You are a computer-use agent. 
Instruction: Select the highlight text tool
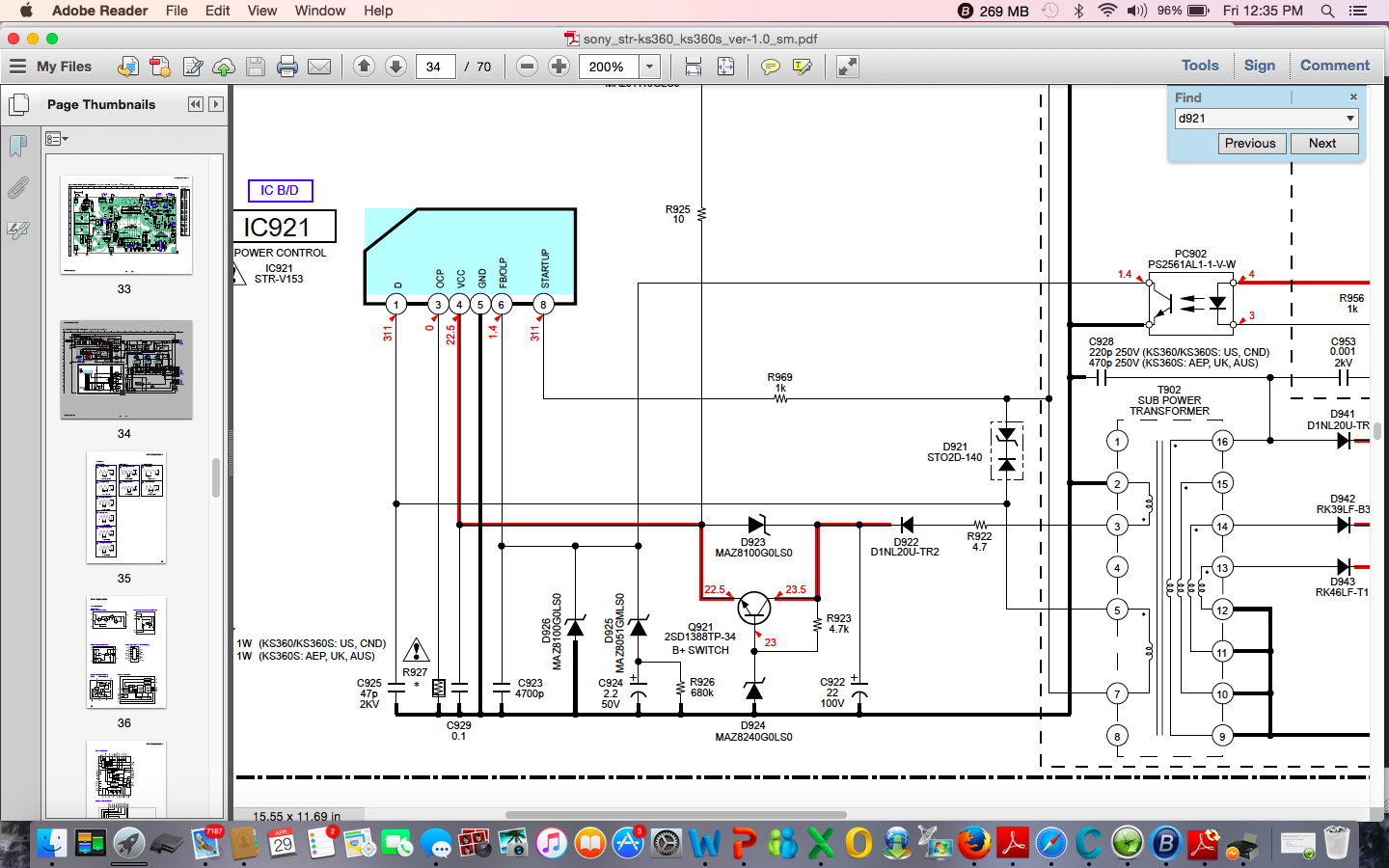point(802,67)
